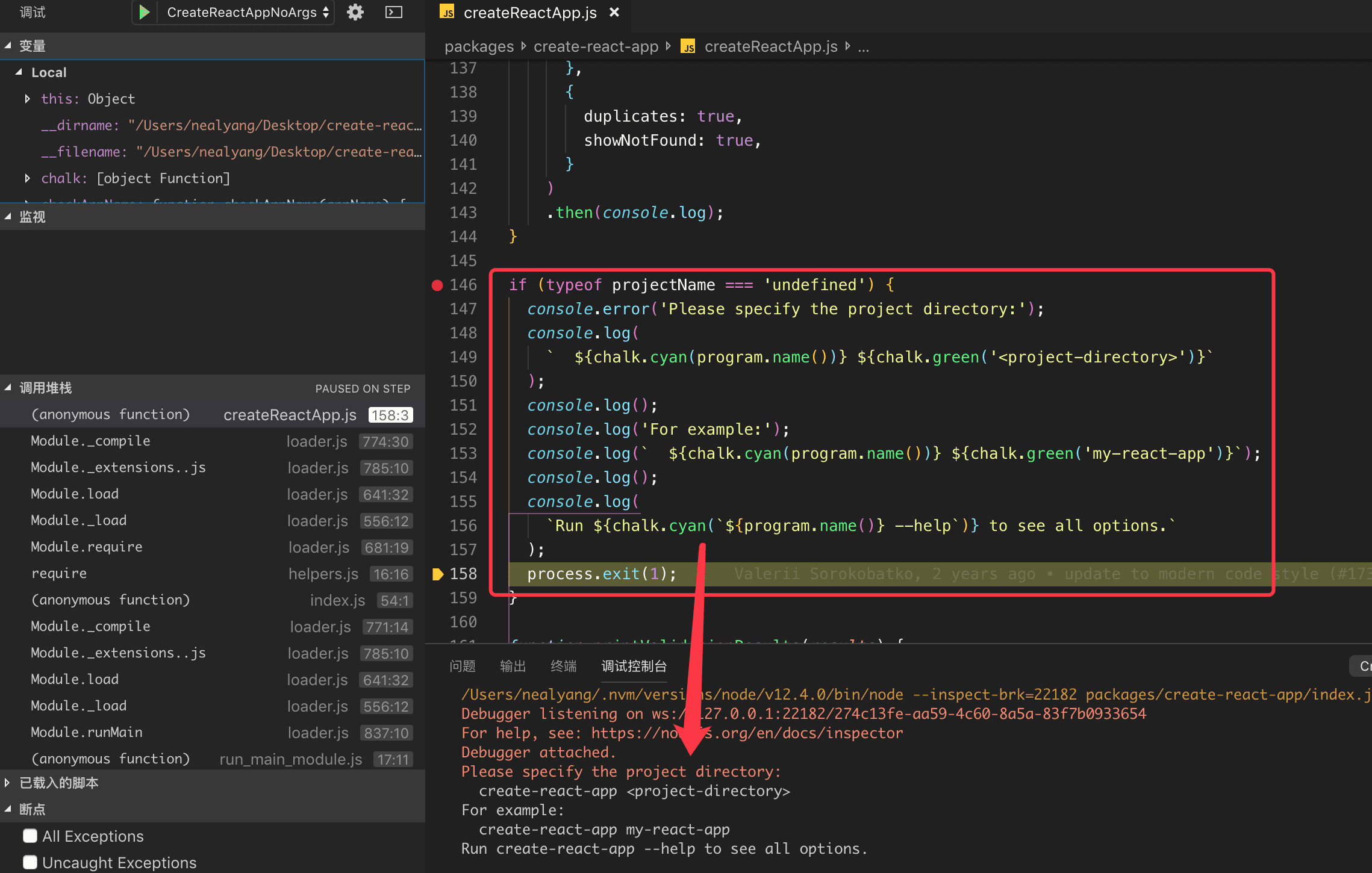Image resolution: width=1372 pixels, height=873 pixels.
Task: Click createReactApp.js breadcrumb segment
Action: point(771,46)
